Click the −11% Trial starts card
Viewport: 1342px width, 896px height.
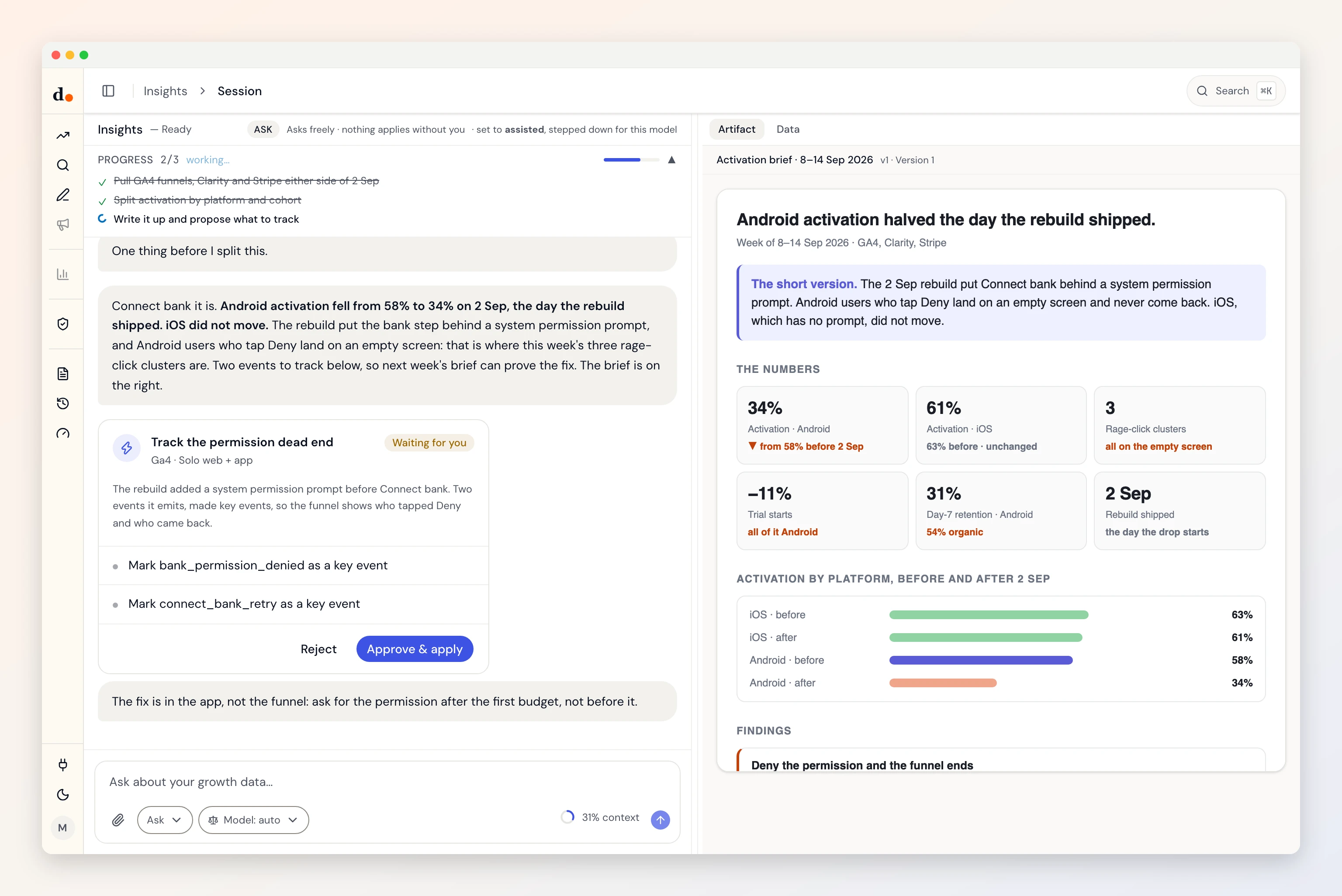coord(822,511)
